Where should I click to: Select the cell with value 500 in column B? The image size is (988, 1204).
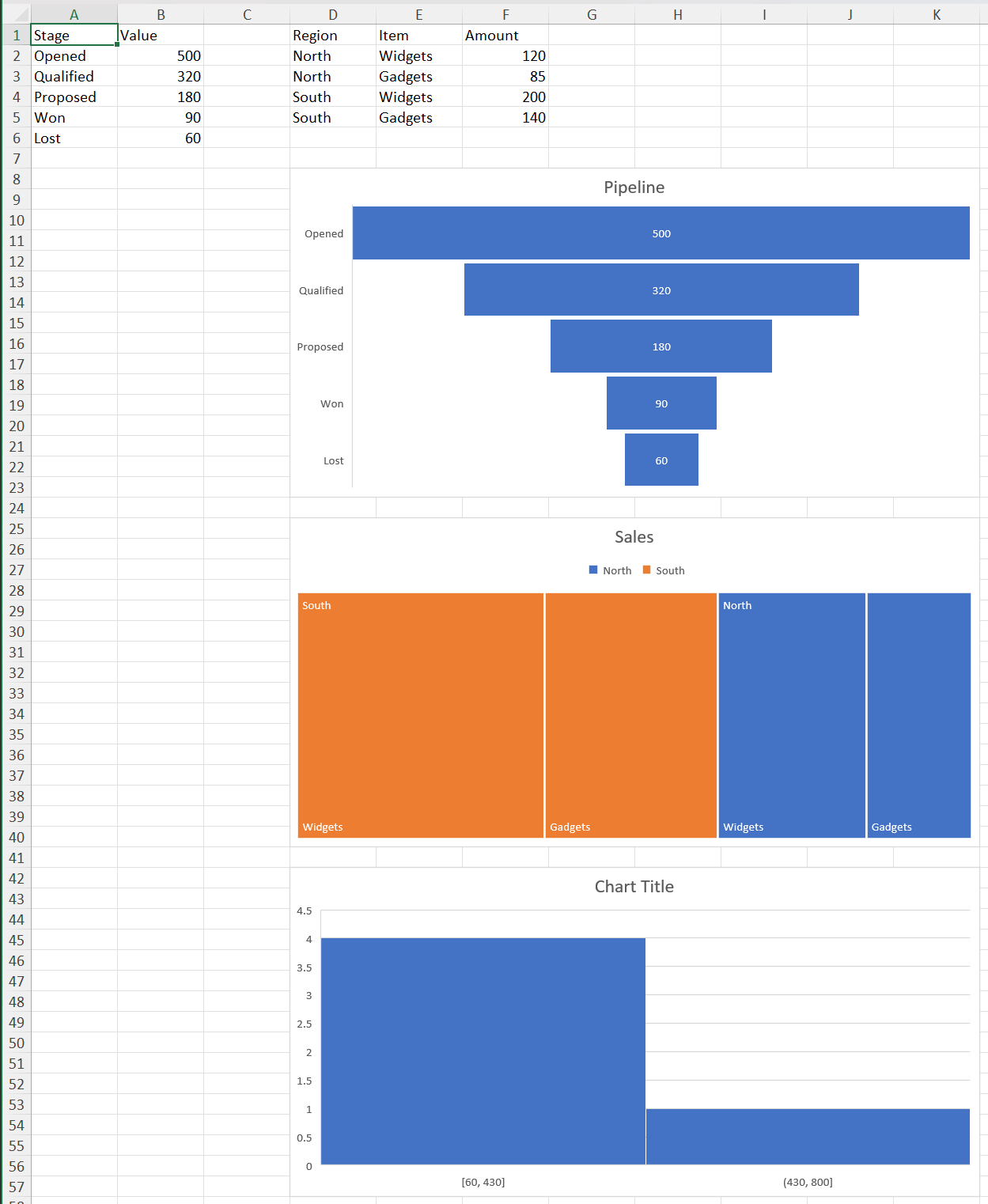pos(161,55)
